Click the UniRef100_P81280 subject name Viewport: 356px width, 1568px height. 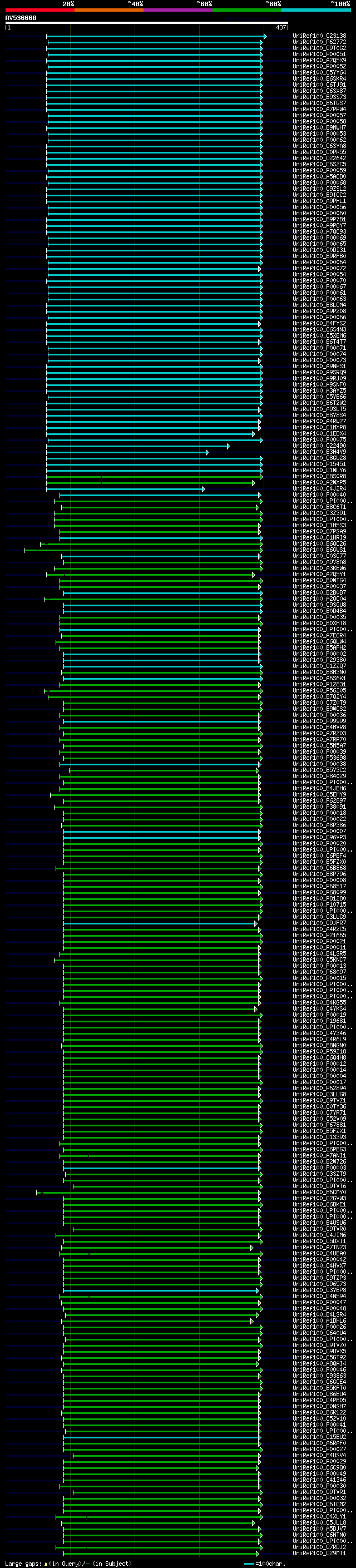[x=319, y=898]
